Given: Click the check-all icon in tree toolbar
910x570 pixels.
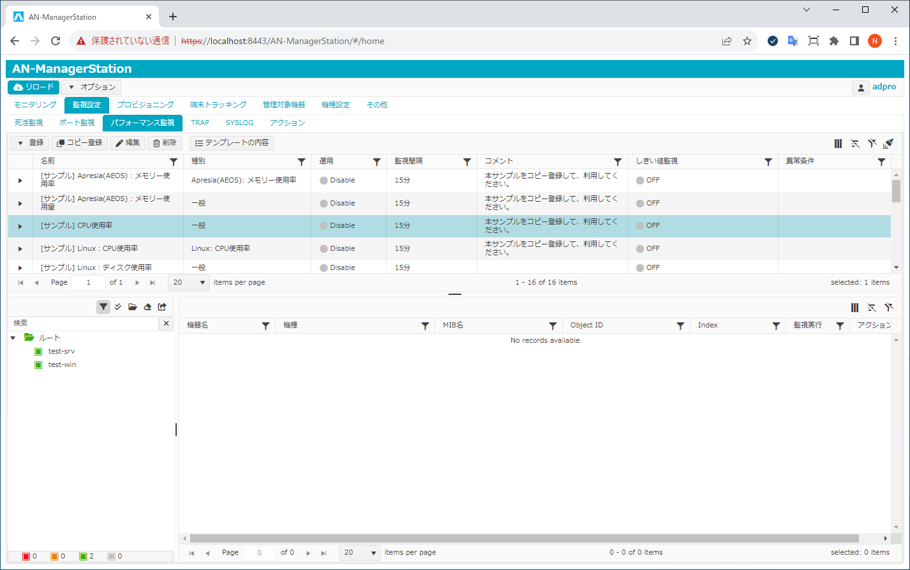Looking at the screenshot, I should [x=118, y=306].
